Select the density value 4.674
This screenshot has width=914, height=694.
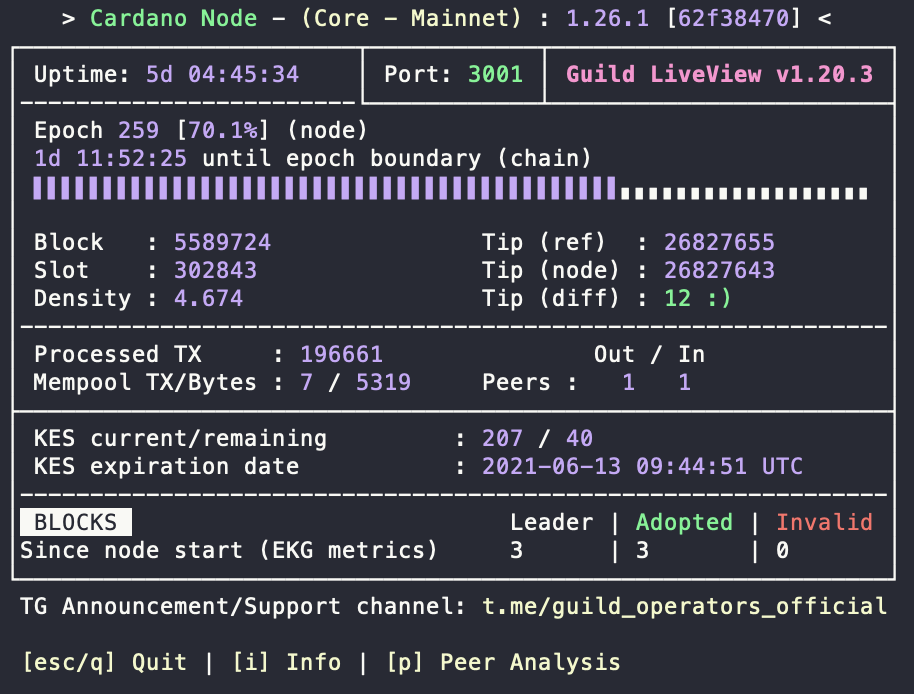[x=208, y=298]
